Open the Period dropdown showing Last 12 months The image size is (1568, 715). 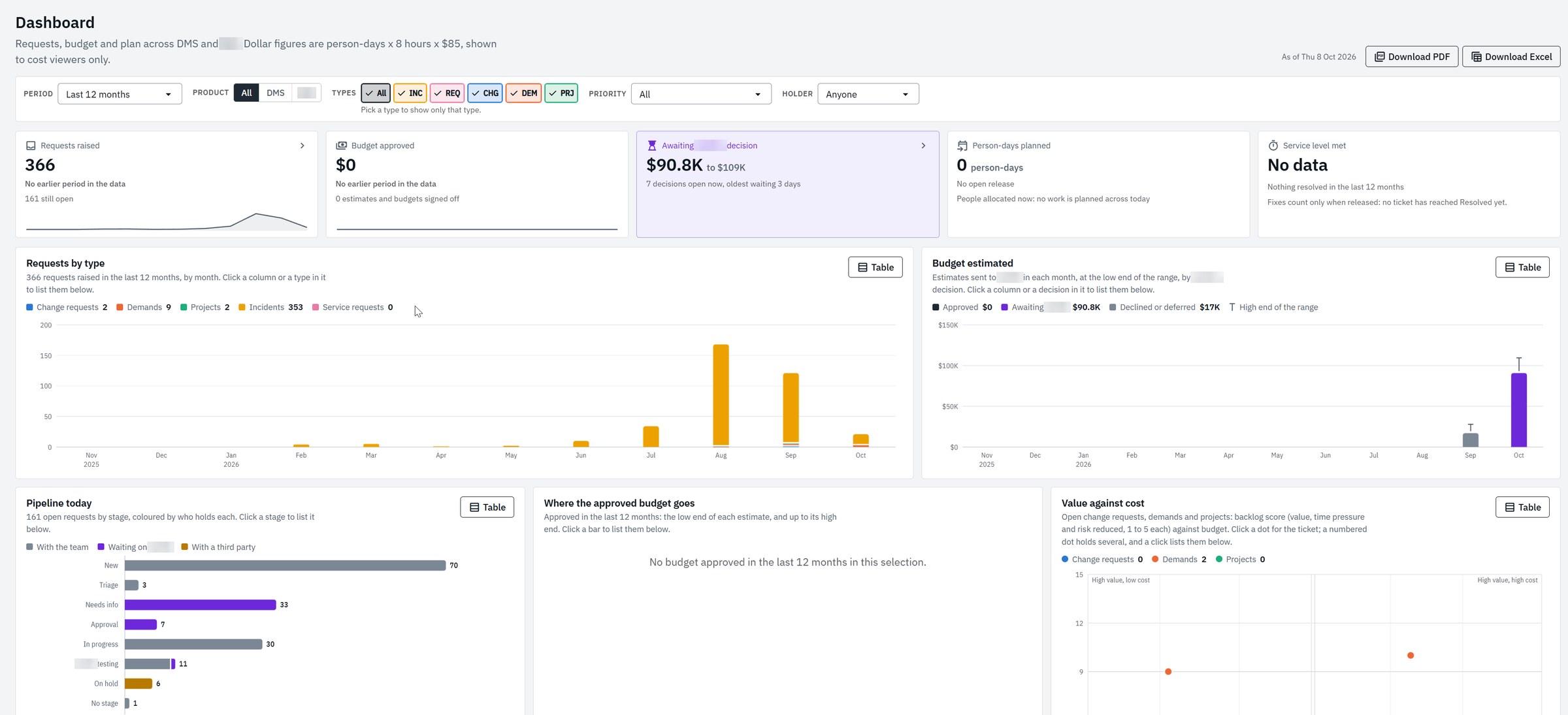tap(120, 94)
